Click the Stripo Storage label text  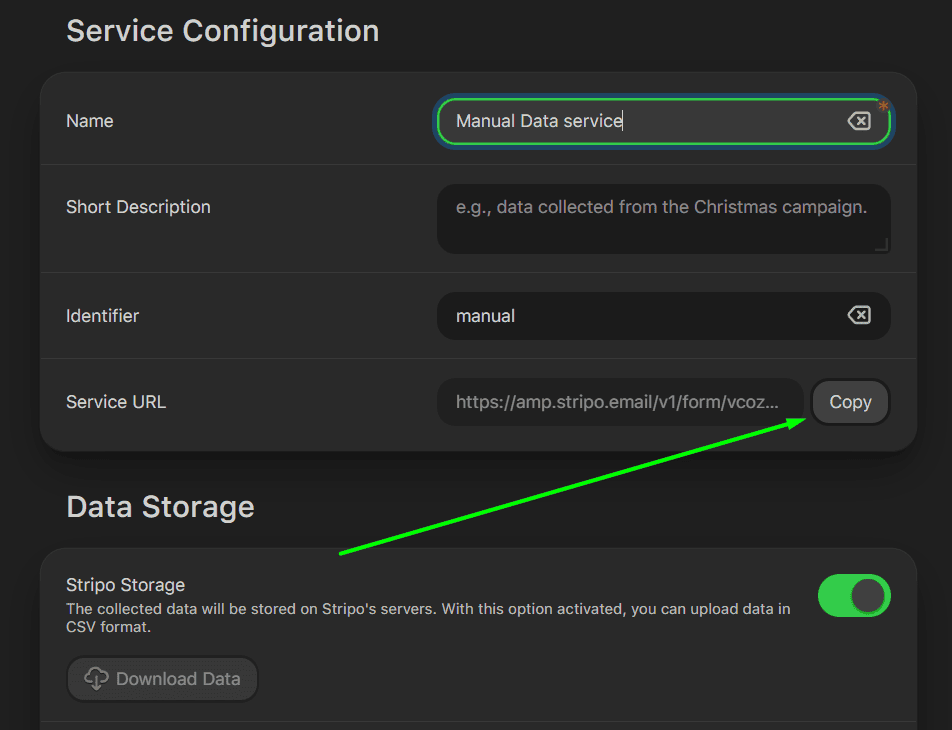coord(125,584)
